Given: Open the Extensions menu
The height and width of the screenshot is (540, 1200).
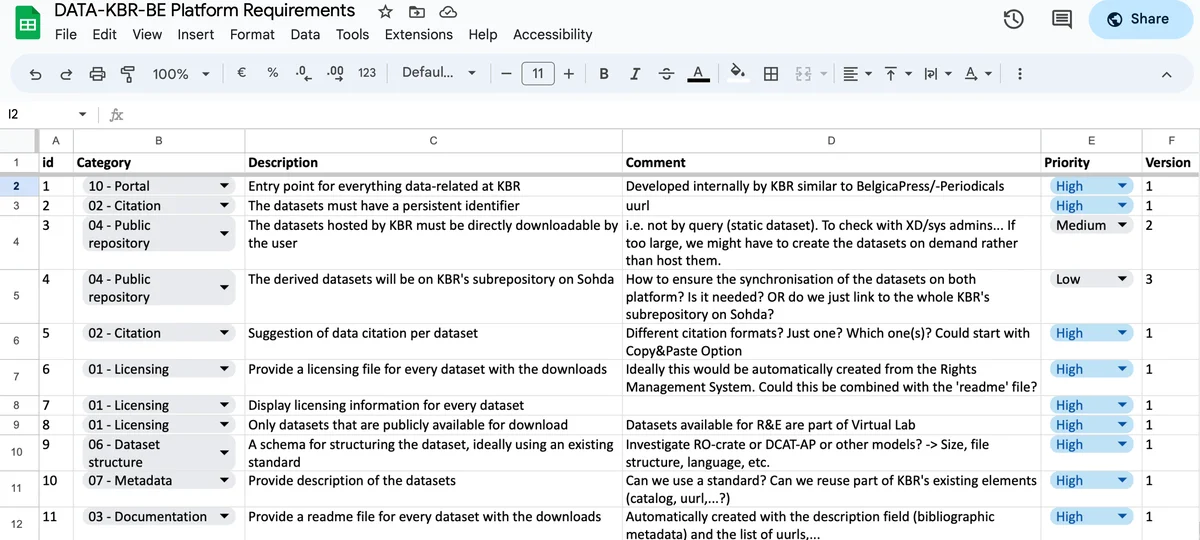Looking at the screenshot, I should 418,34.
